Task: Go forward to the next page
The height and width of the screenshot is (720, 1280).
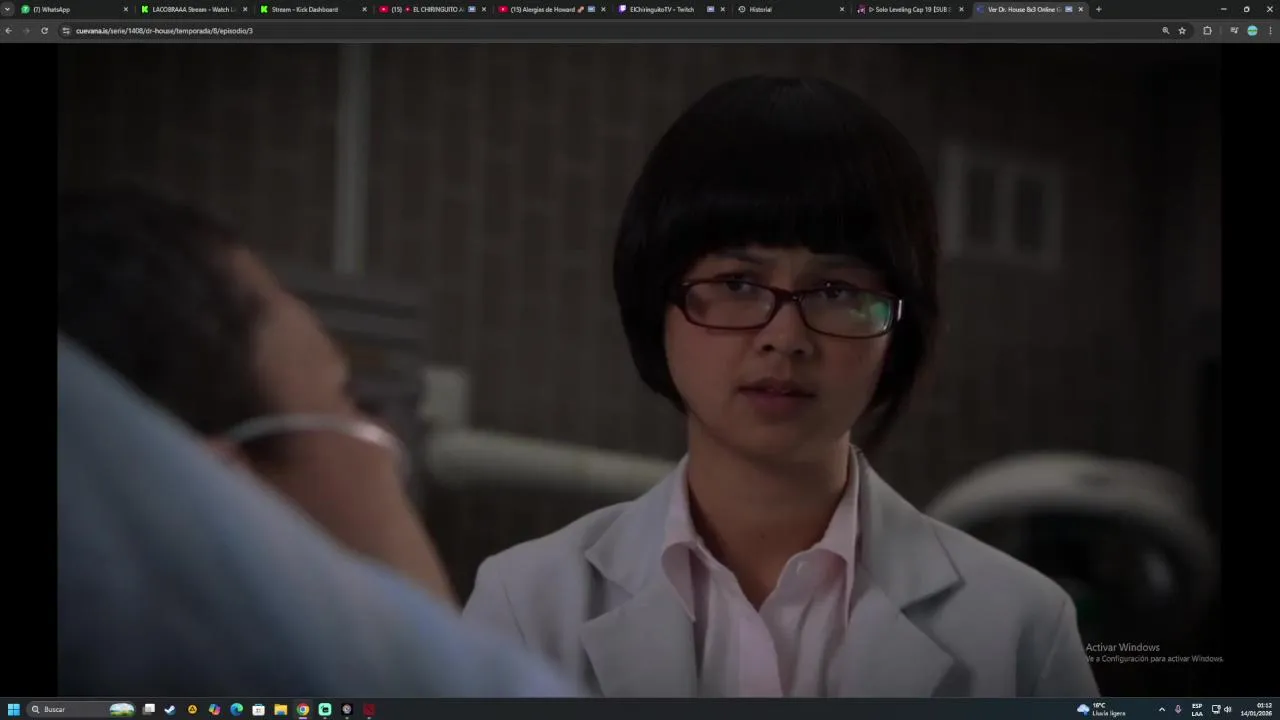Action: click(x=26, y=31)
